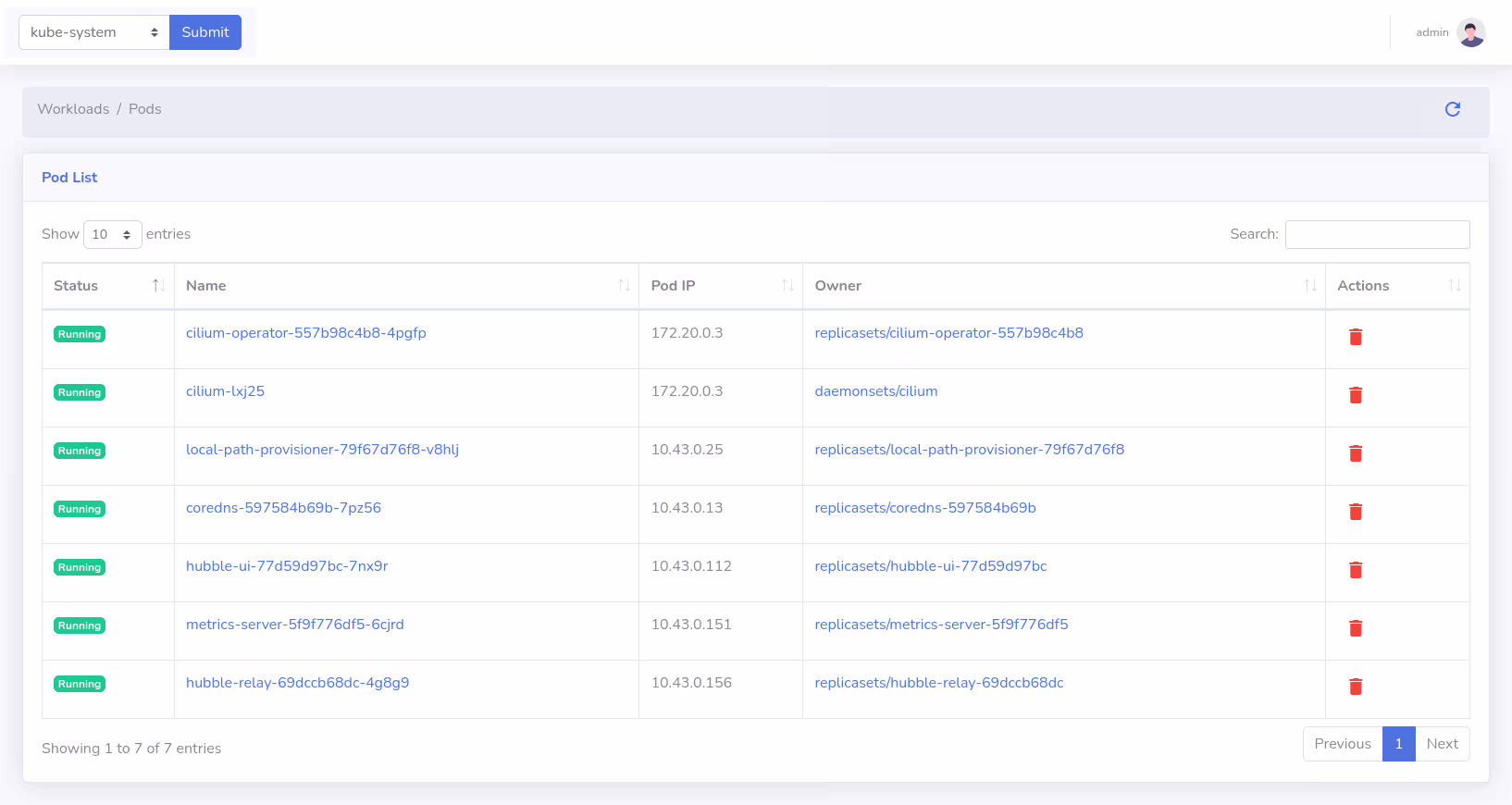
Task: Sort the table by Pod IP column
Action: point(720,286)
